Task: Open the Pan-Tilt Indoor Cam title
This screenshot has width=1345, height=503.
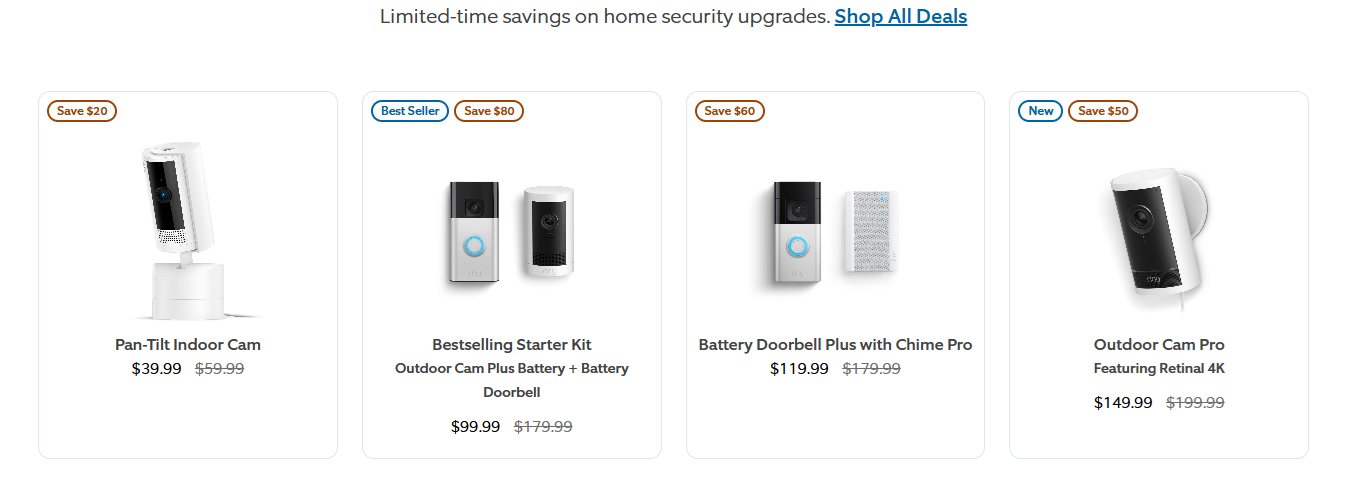Action: point(188,344)
